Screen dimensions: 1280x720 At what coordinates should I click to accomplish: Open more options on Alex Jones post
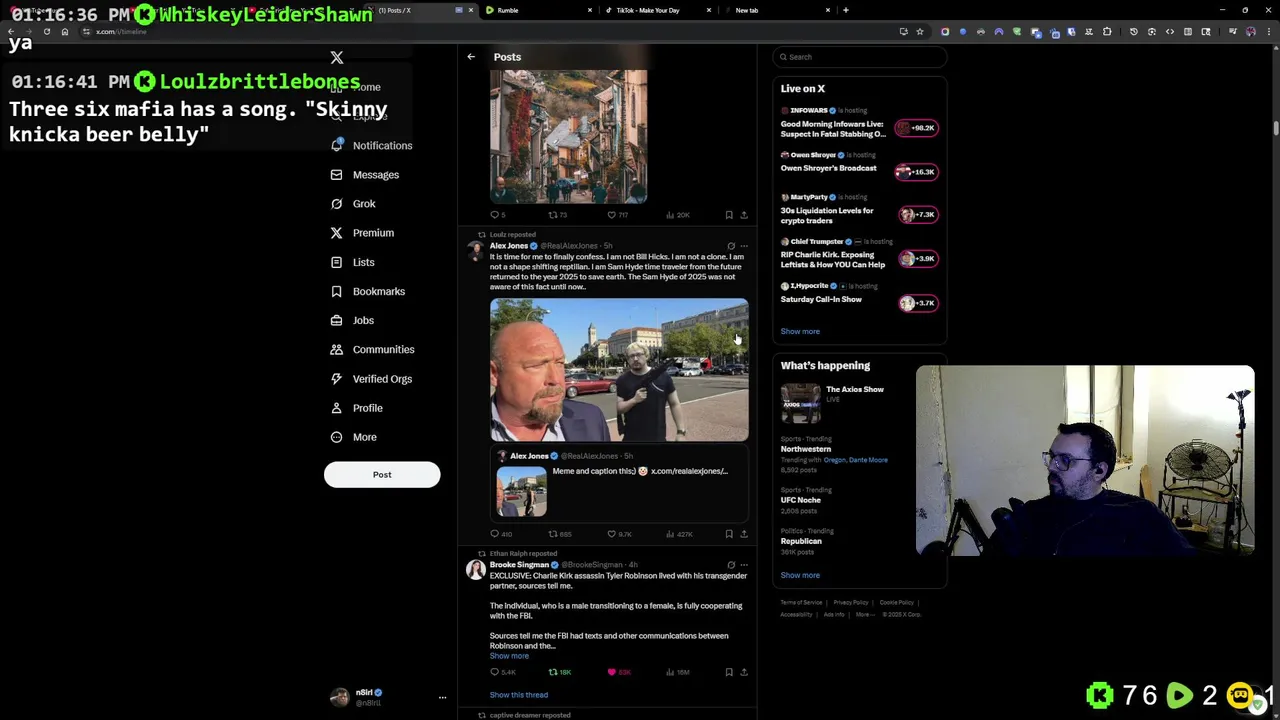[743, 245]
